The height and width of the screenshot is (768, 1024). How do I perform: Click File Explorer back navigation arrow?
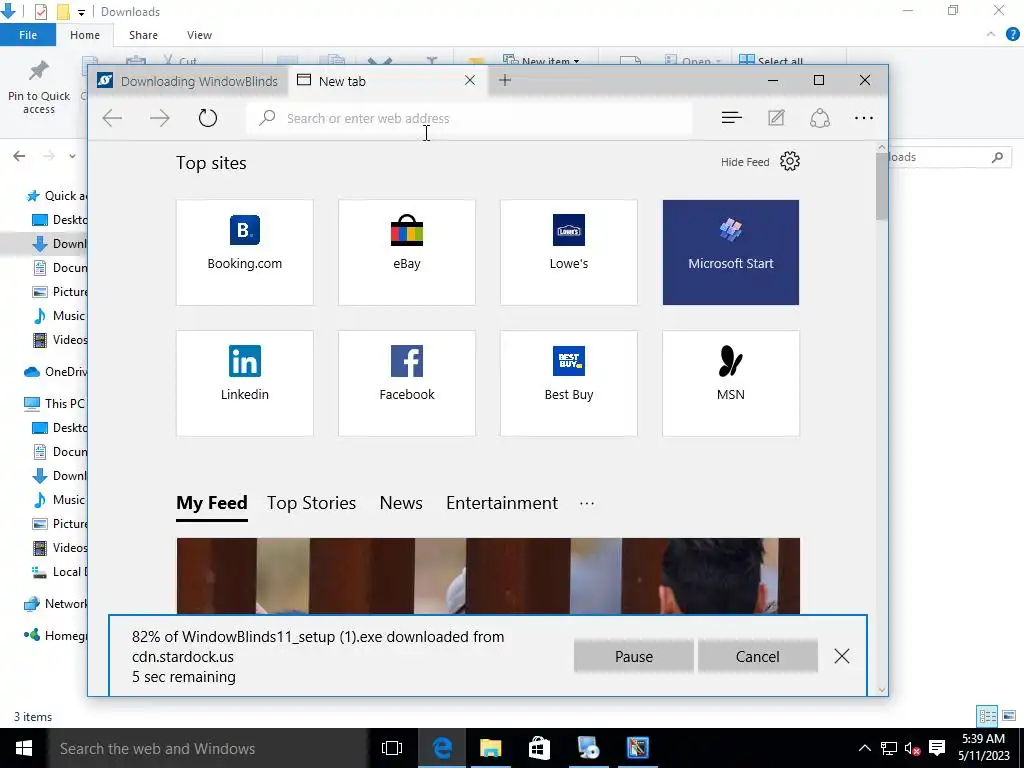20,156
